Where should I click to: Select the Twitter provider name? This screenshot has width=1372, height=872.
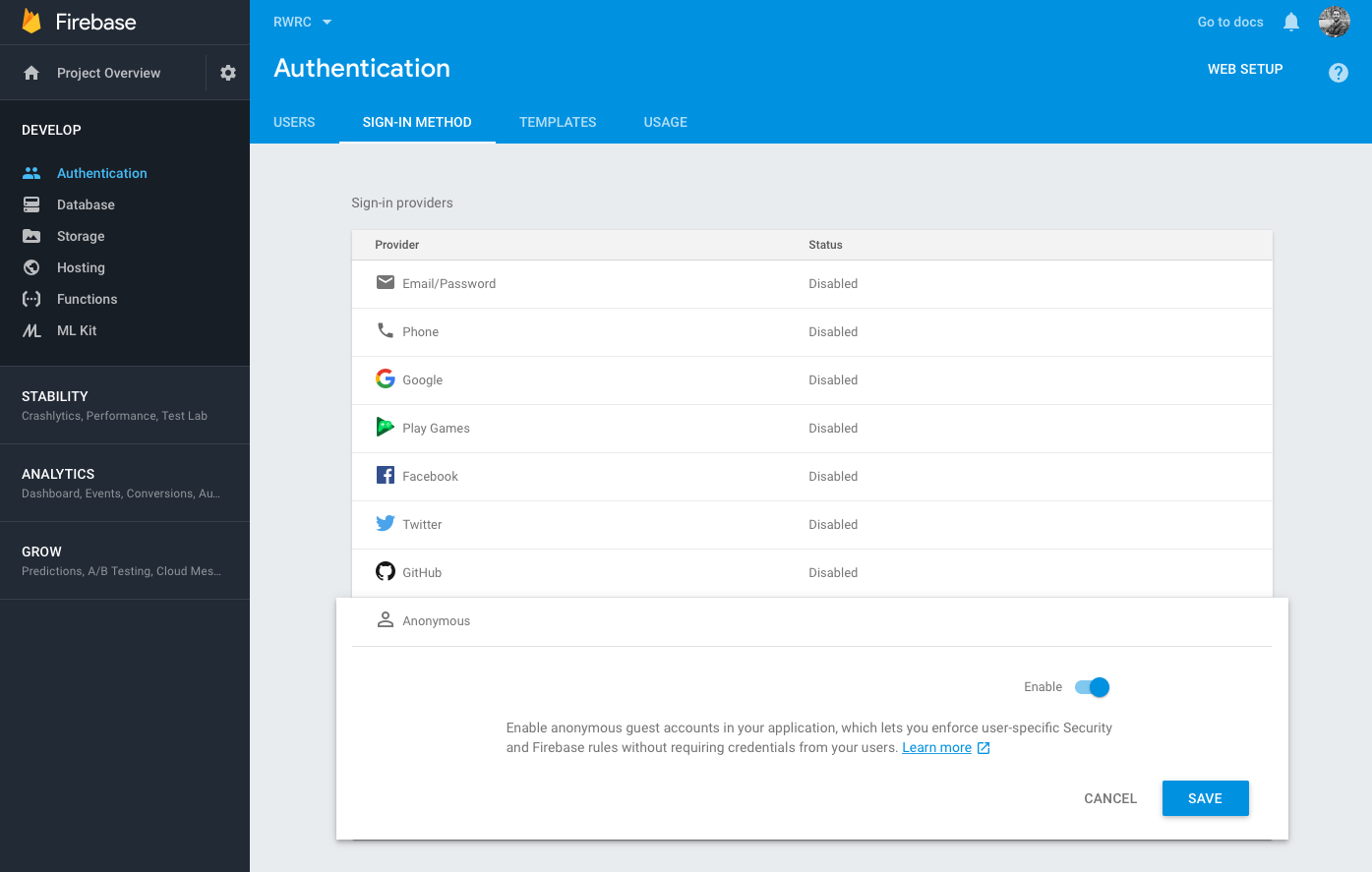pyautogui.click(x=422, y=524)
